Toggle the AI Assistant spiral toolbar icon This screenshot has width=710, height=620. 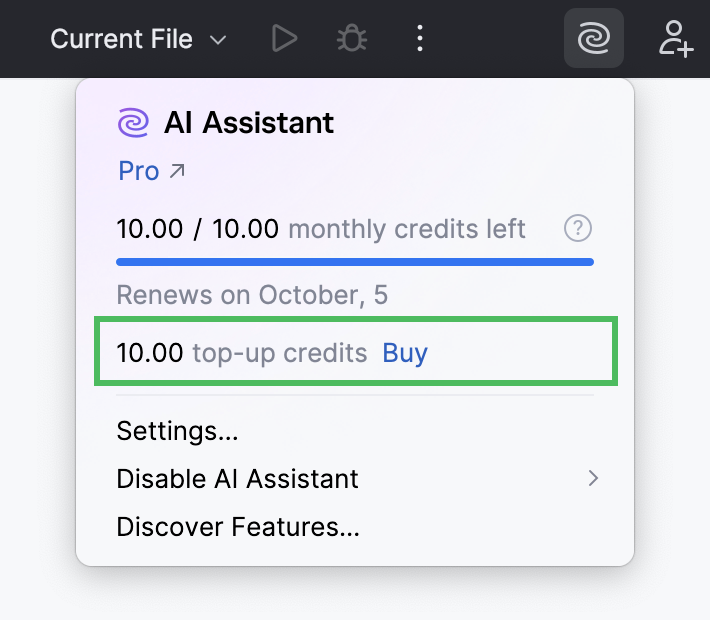tap(594, 39)
